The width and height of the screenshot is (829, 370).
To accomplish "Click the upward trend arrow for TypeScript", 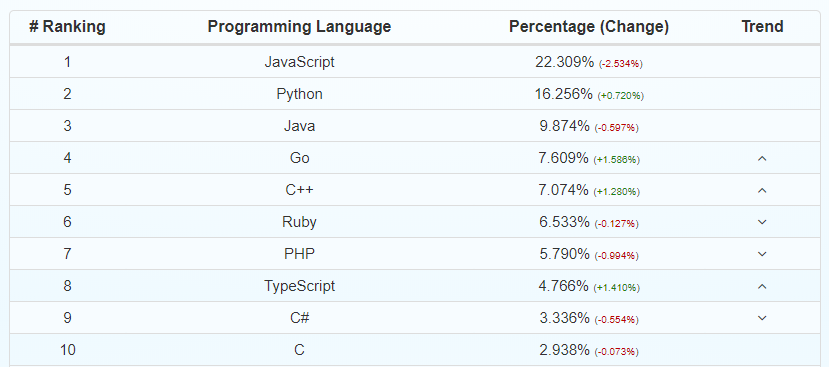I will [762, 286].
